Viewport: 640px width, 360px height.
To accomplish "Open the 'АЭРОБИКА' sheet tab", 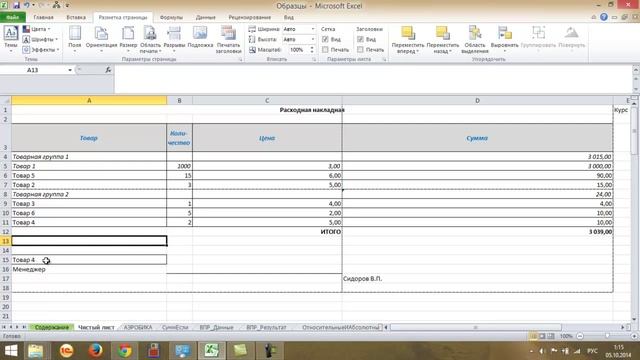I will [138, 327].
